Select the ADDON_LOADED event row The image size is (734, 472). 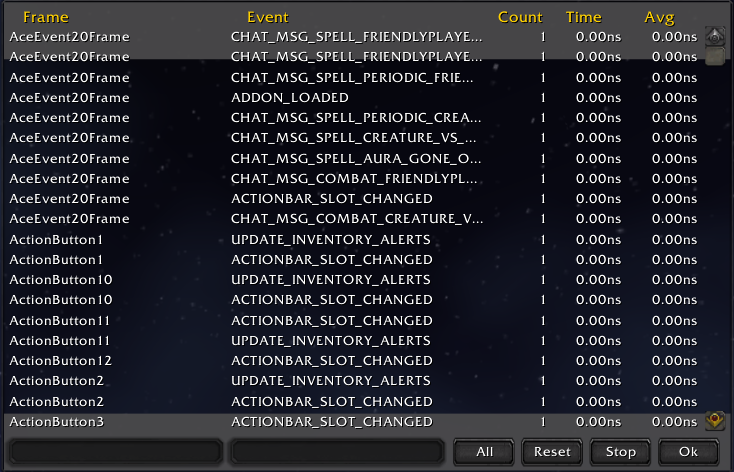pyautogui.click(x=289, y=98)
